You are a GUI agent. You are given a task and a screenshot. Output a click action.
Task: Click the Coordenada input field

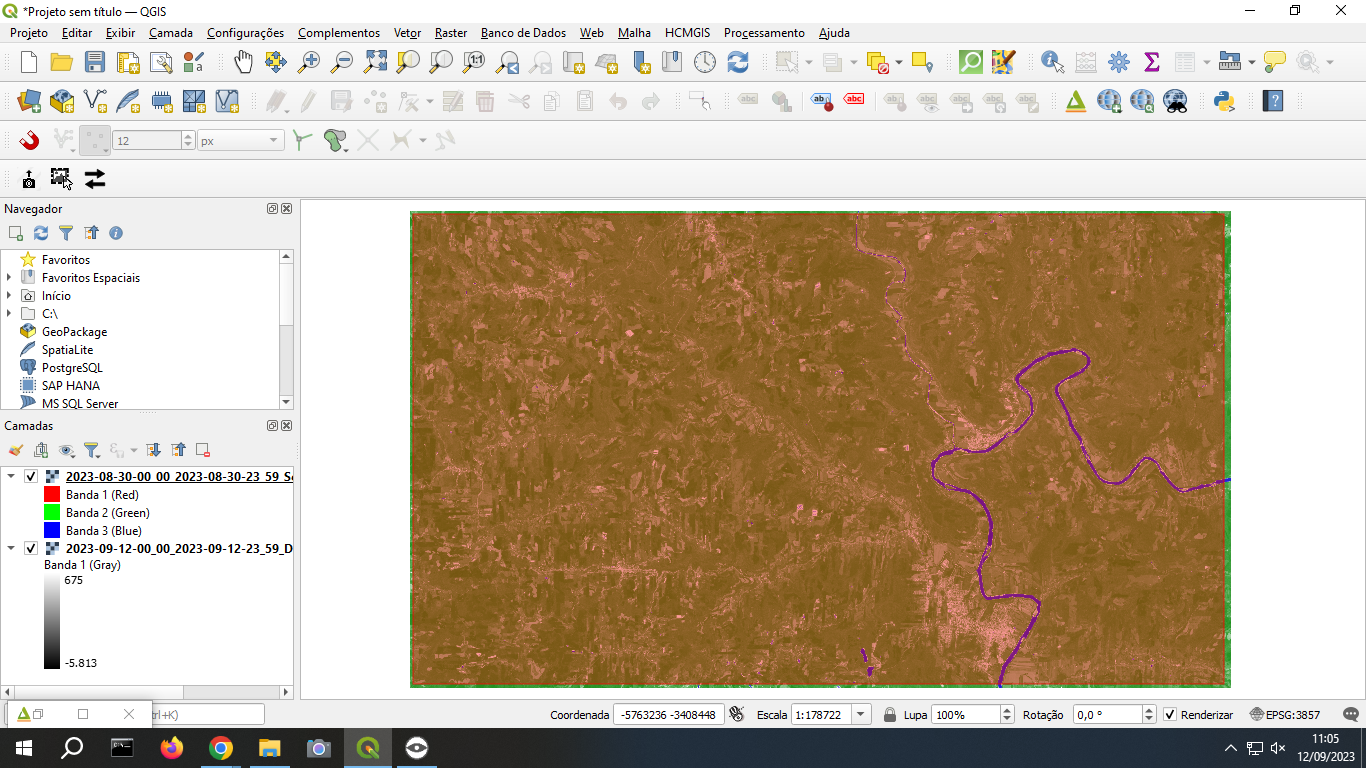click(668, 715)
